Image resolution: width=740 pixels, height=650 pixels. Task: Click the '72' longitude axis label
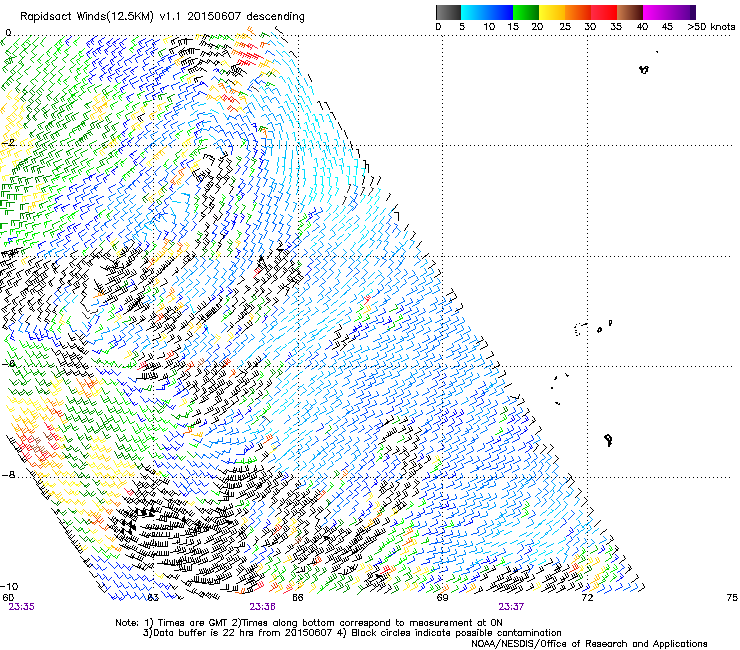coord(587,598)
